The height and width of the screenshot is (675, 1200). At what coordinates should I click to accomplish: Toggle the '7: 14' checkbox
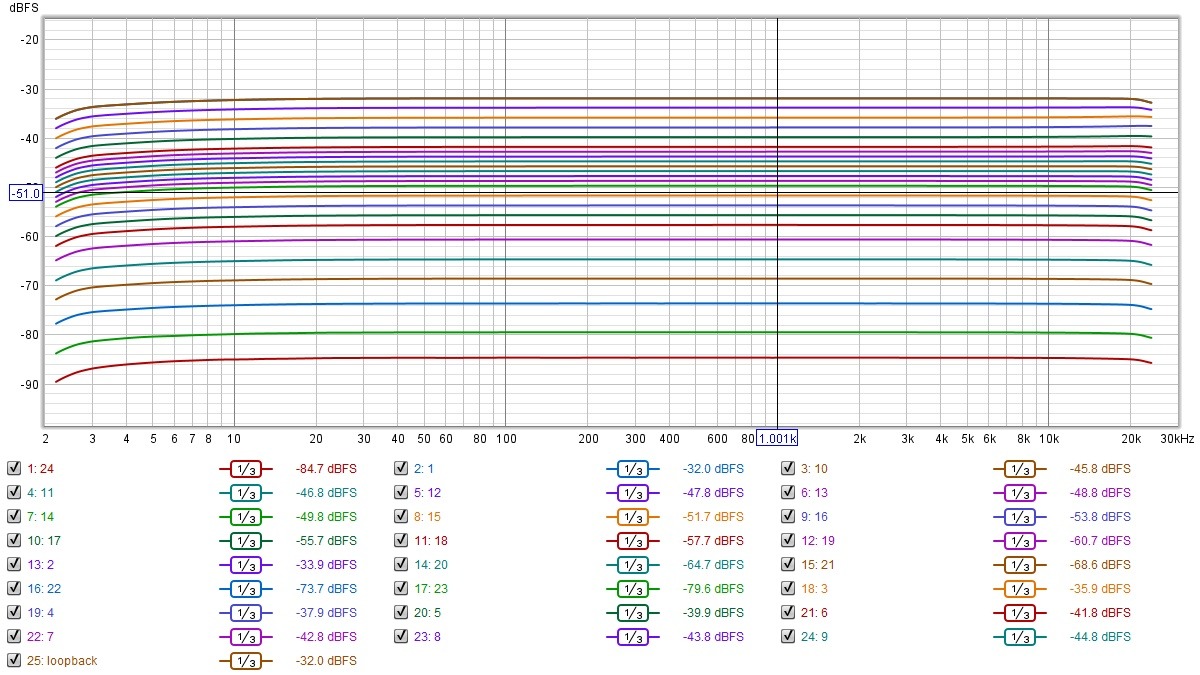14,516
